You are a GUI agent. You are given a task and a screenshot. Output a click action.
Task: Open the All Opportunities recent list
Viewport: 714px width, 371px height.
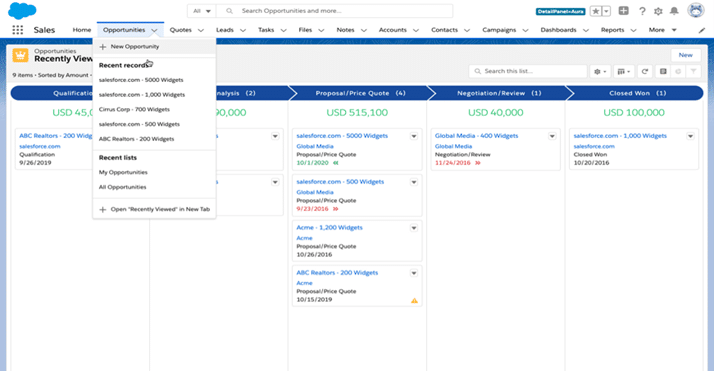click(x=122, y=187)
